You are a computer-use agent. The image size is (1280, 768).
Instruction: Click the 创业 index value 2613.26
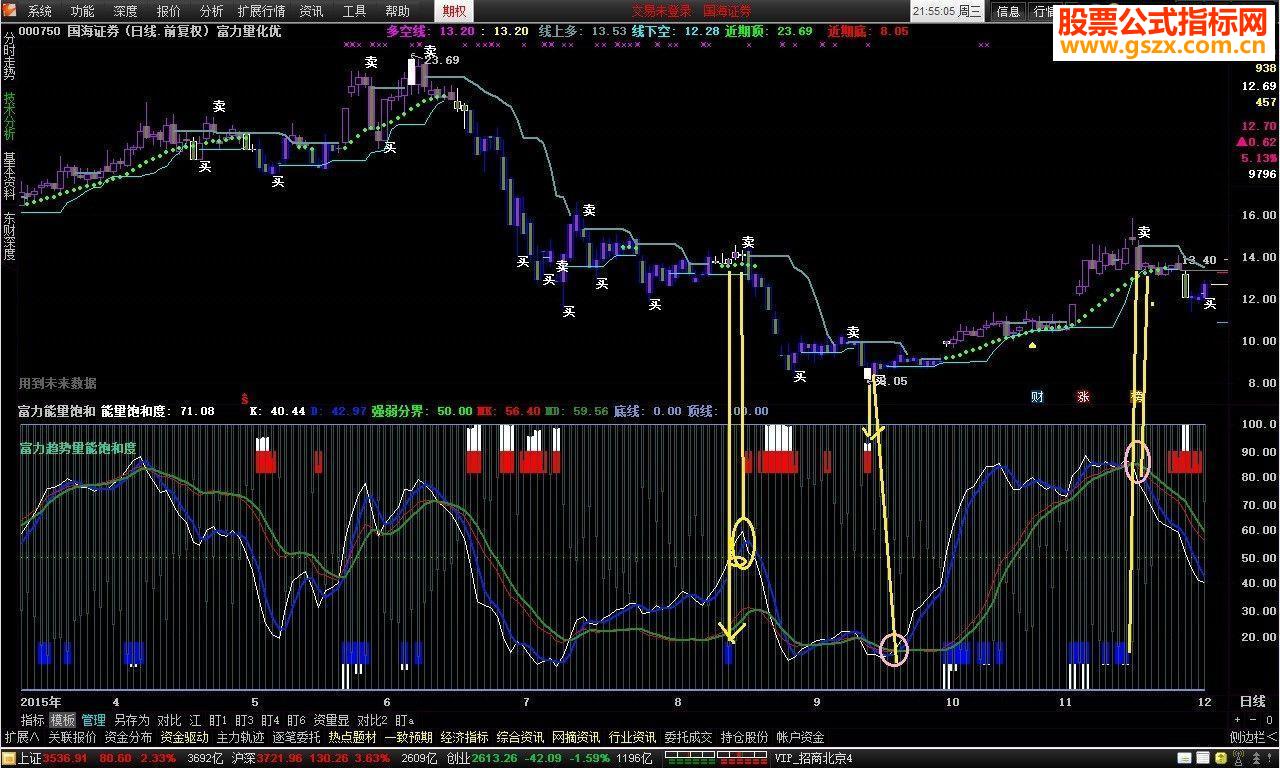494,759
